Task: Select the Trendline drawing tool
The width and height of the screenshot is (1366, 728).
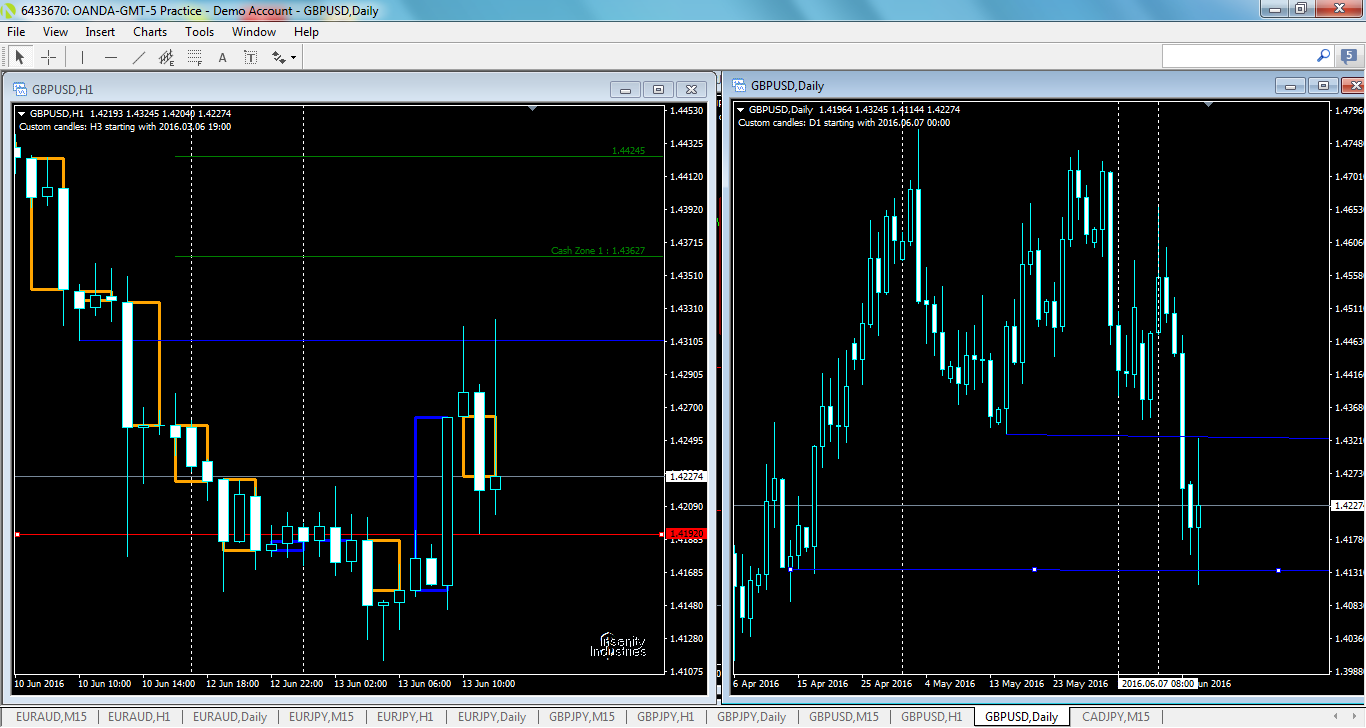Action: [138, 57]
